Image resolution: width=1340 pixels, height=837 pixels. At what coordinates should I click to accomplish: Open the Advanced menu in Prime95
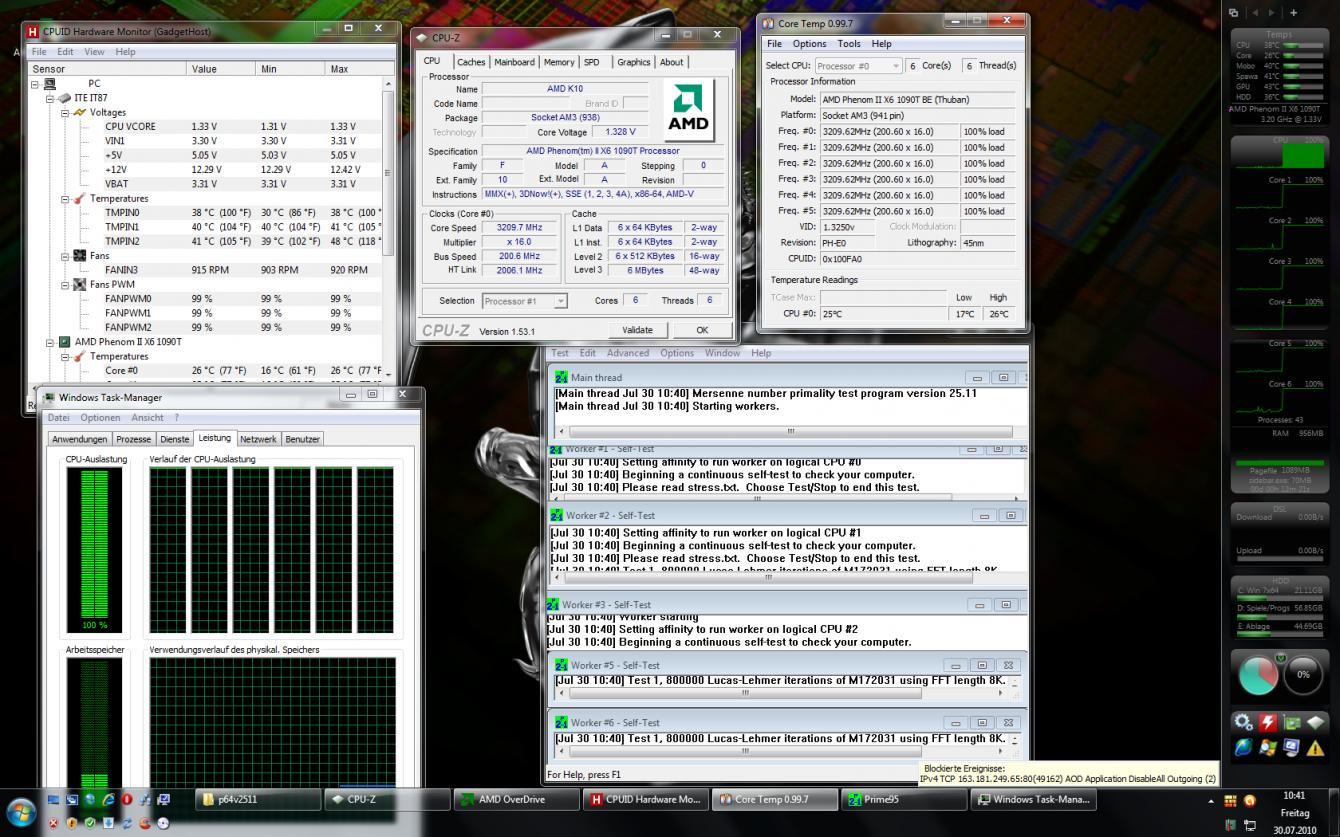click(x=628, y=353)
